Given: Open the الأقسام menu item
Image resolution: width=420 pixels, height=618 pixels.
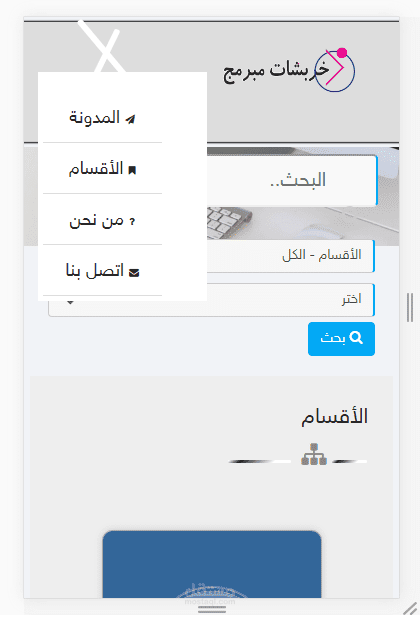Looking at the screenshot, I should point(102,169).
